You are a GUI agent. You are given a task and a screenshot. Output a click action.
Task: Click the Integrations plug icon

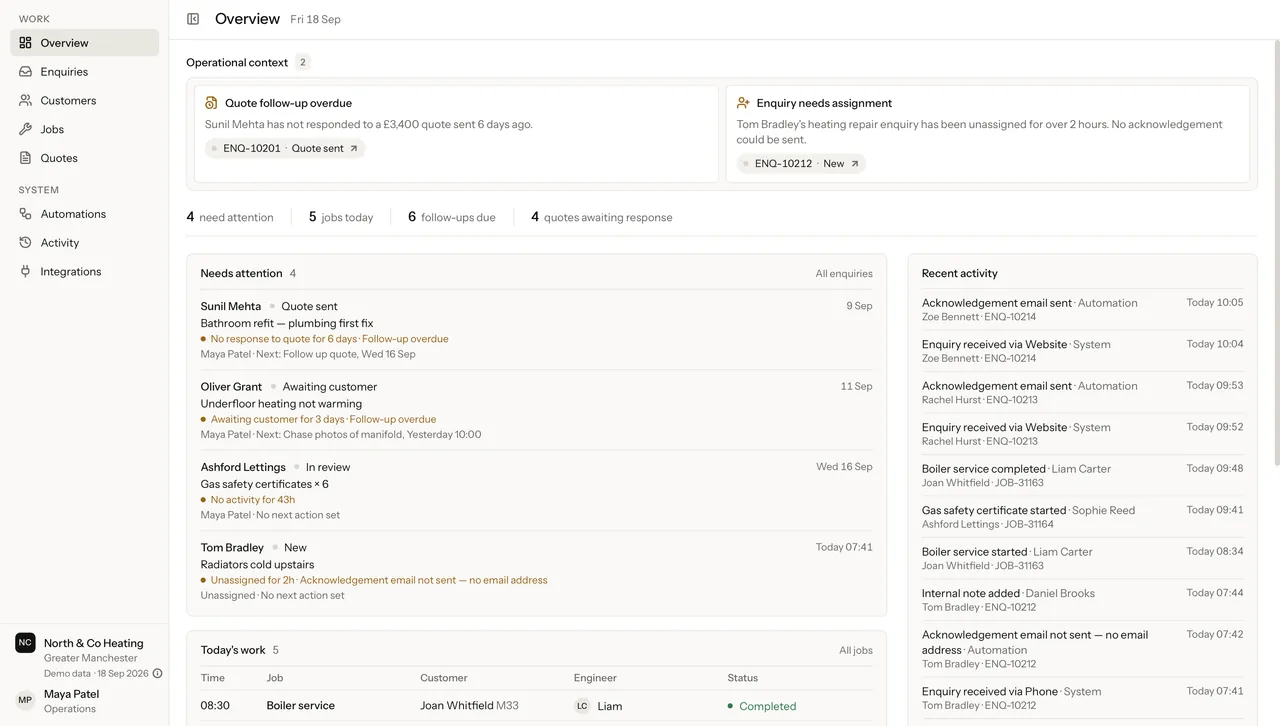[26, 272]
